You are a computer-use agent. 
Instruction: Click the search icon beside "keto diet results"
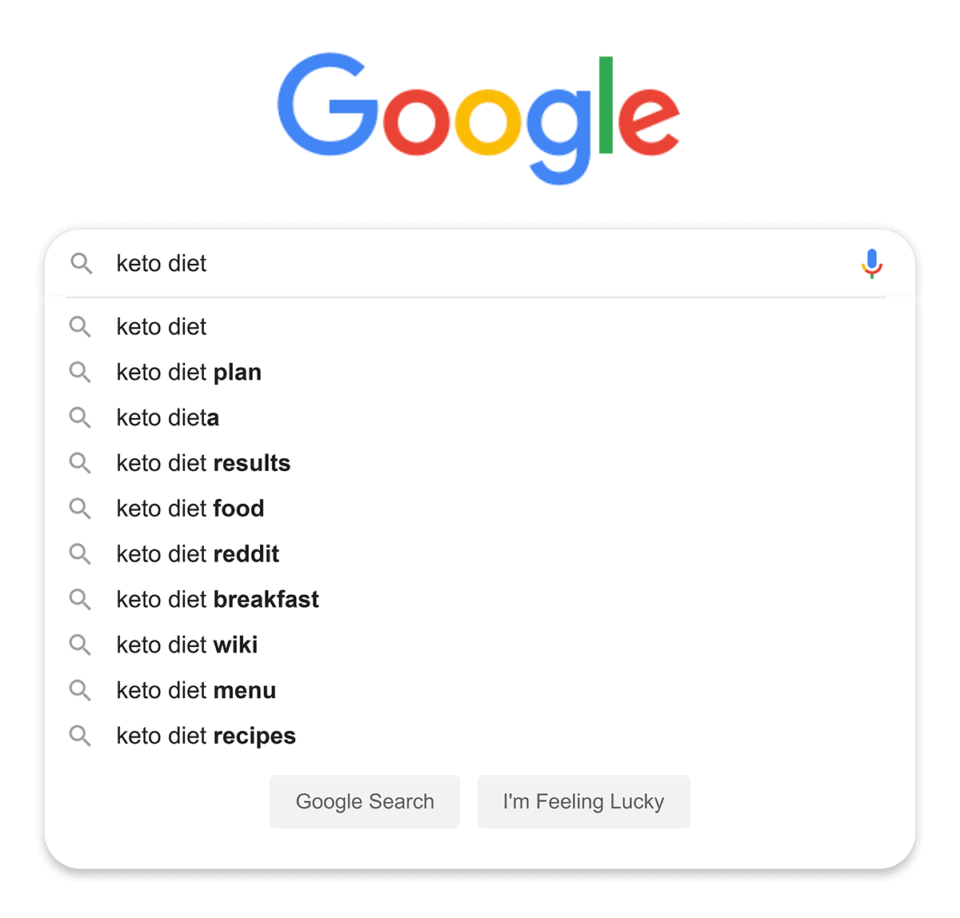pyautogui.click(x=80, y=464)
